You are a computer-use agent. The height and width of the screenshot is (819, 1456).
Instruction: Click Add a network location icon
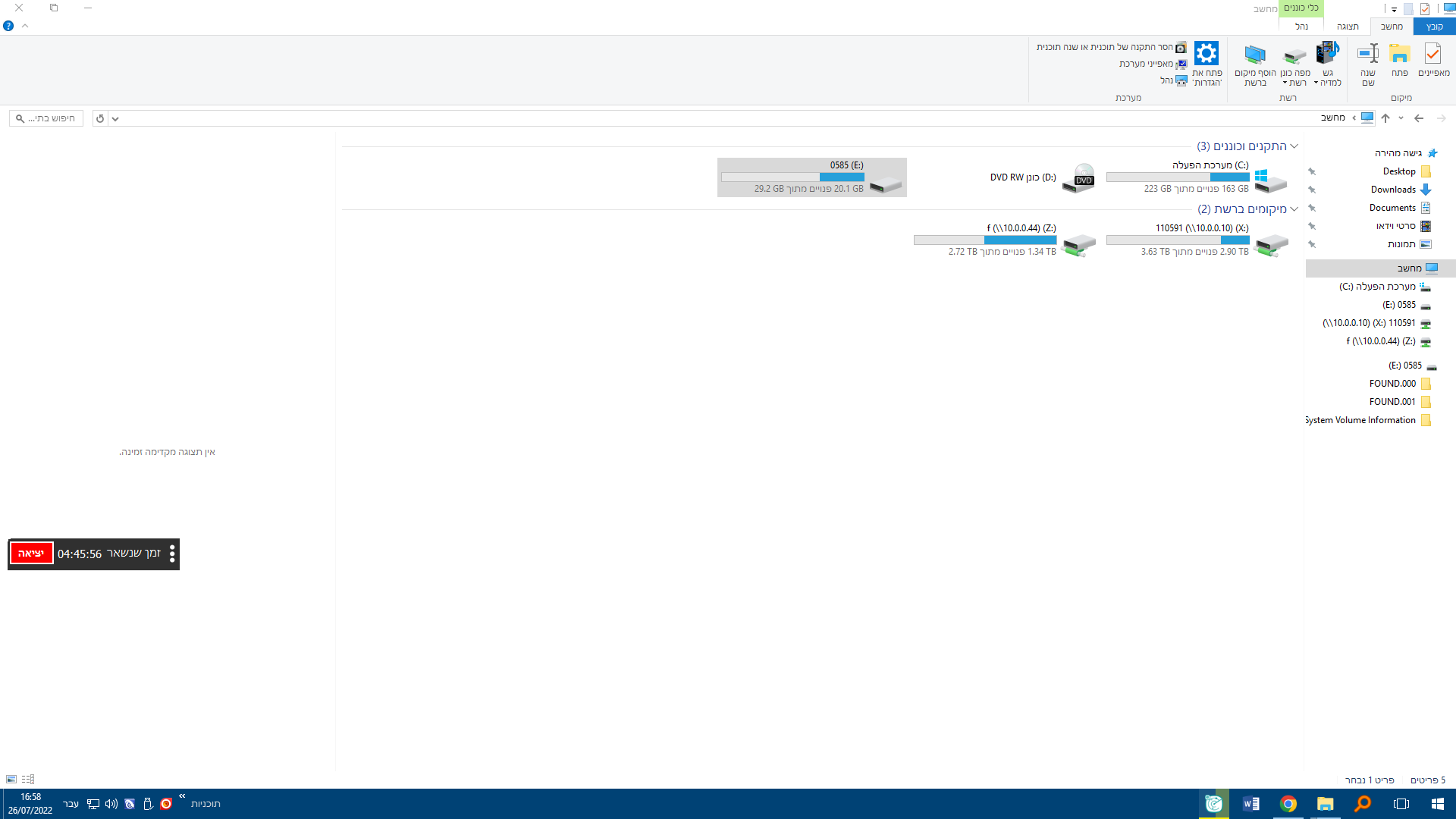coord(1255,55)
